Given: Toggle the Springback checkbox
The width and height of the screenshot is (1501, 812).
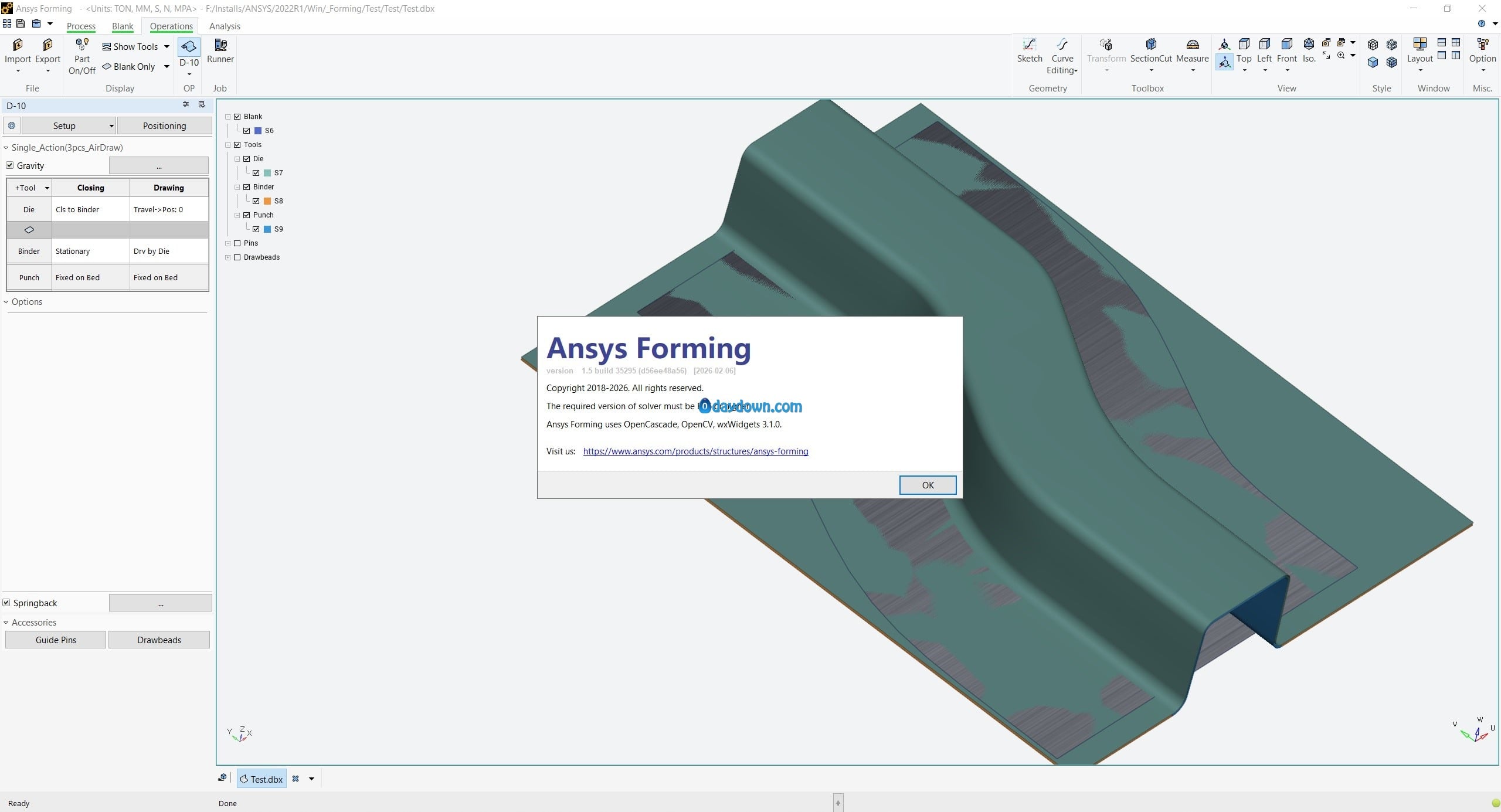Looking at the screenshot, I should tap(6, 603).
